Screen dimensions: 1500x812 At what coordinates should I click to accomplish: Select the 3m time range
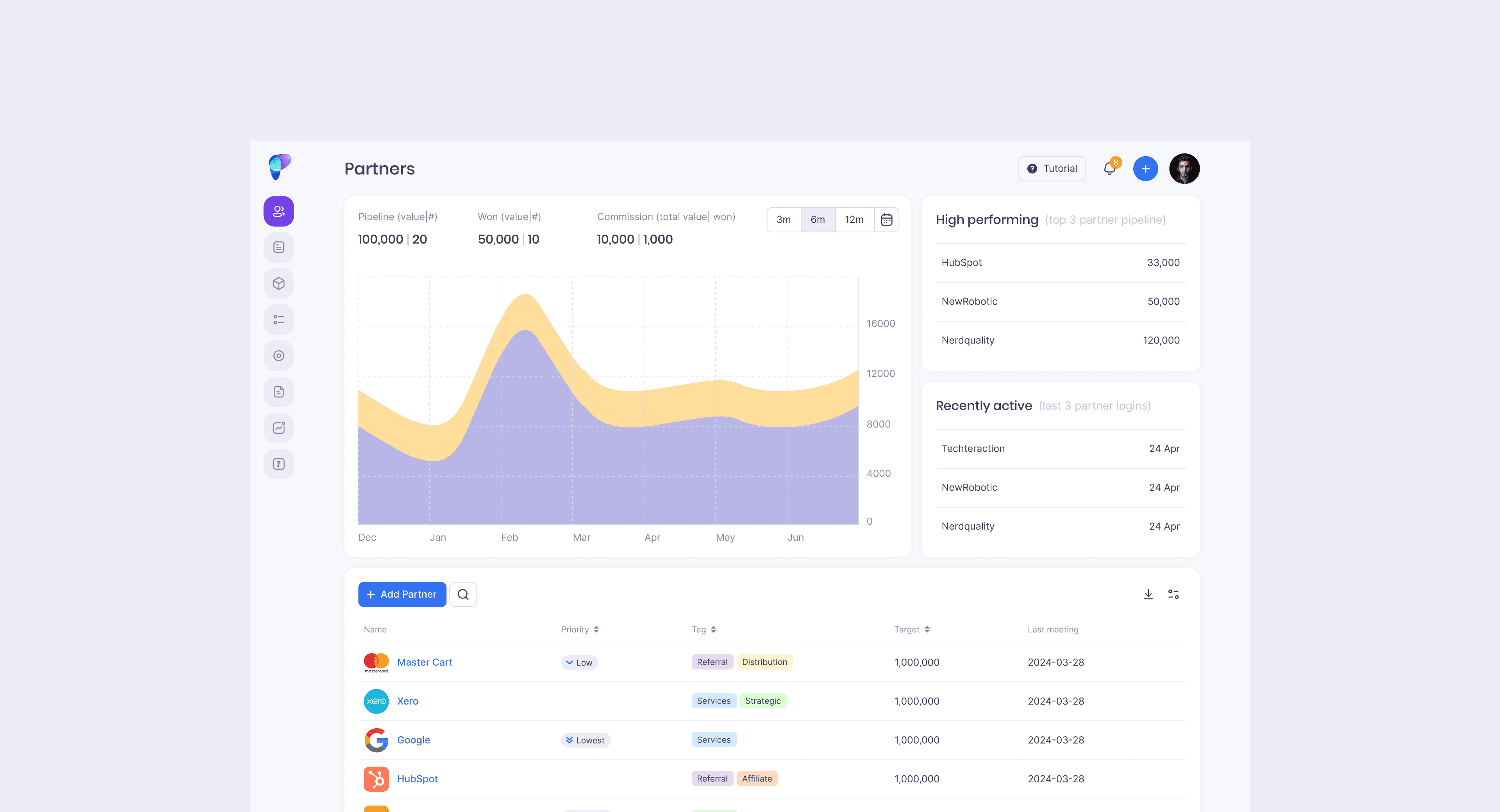click(783, 219)
